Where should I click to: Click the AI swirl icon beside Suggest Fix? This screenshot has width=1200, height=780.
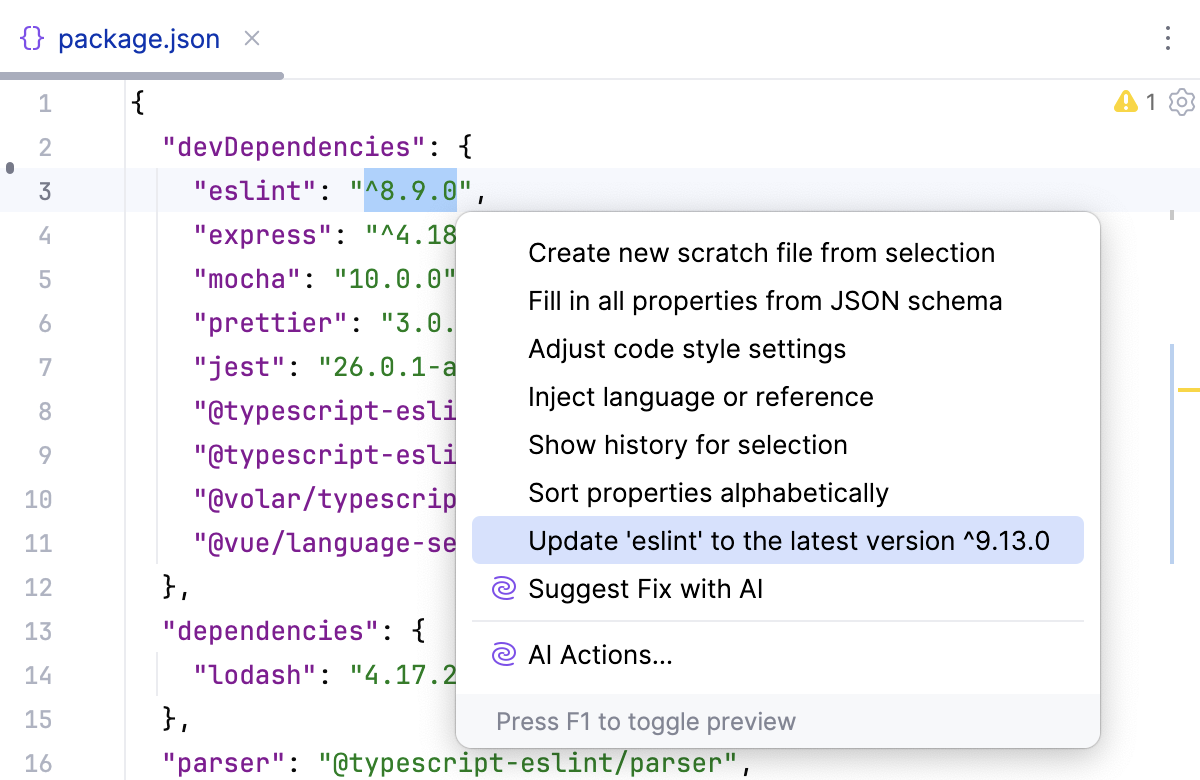pyautogui.click(x=503, y=588)
